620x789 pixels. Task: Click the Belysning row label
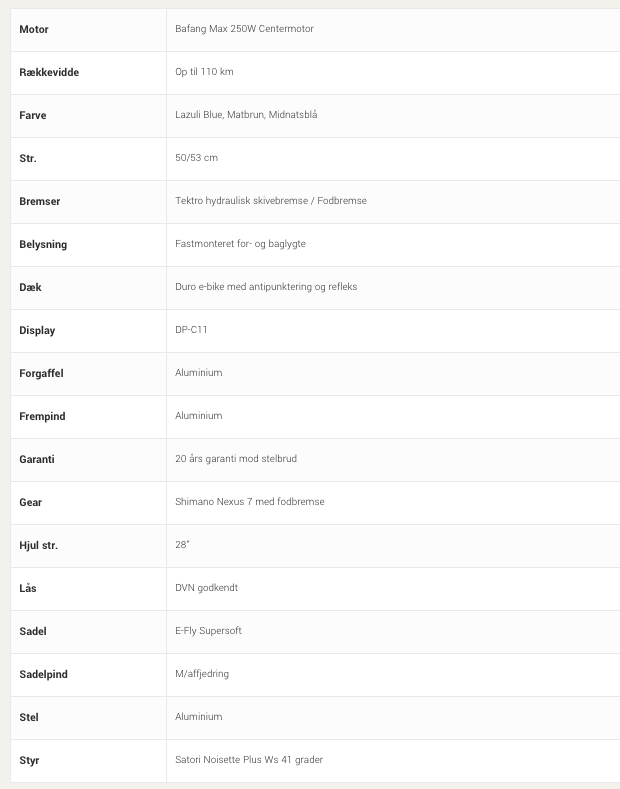click(43, 244)
